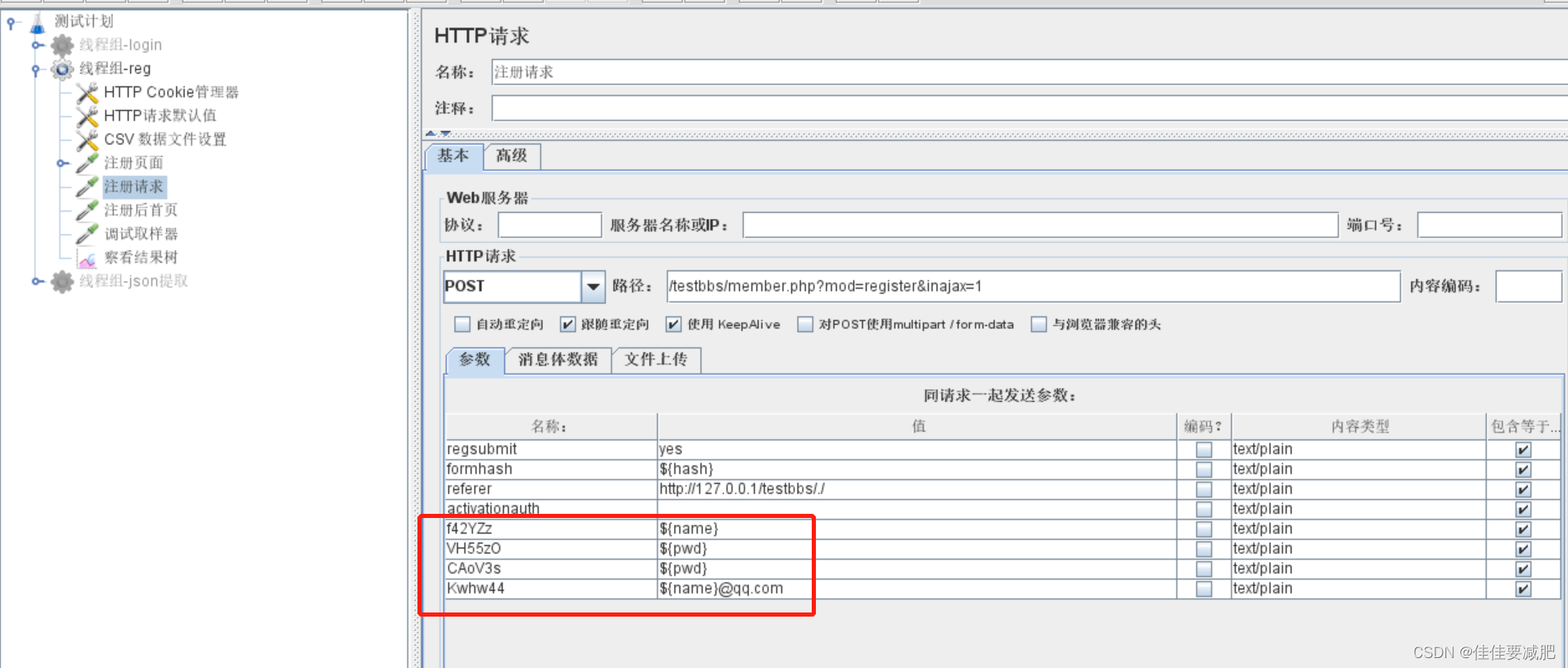This screenshot has height=668, width=1568.
Task: Toggle 编码 checkbox for f42YZz row
Action: pyautogui.click(x=1204, y=530)
